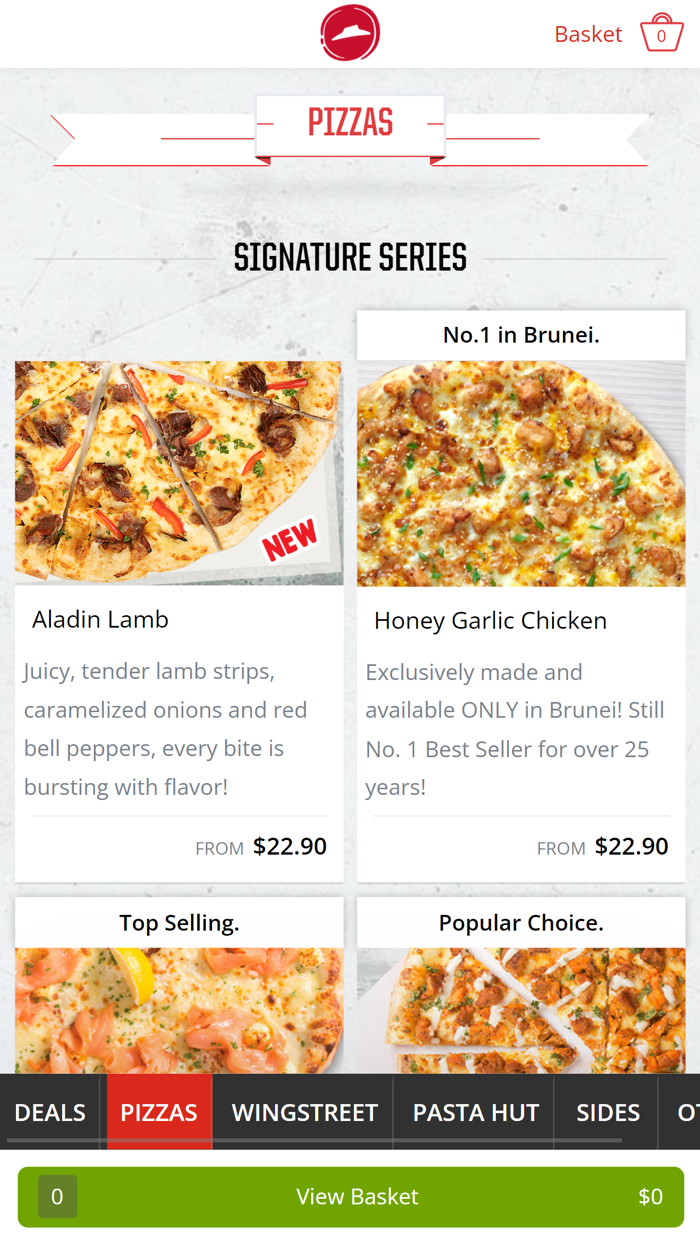Click the Pizza Hut logo
The height and width of the screenshot is (1244, 700).
coord(349,32)
